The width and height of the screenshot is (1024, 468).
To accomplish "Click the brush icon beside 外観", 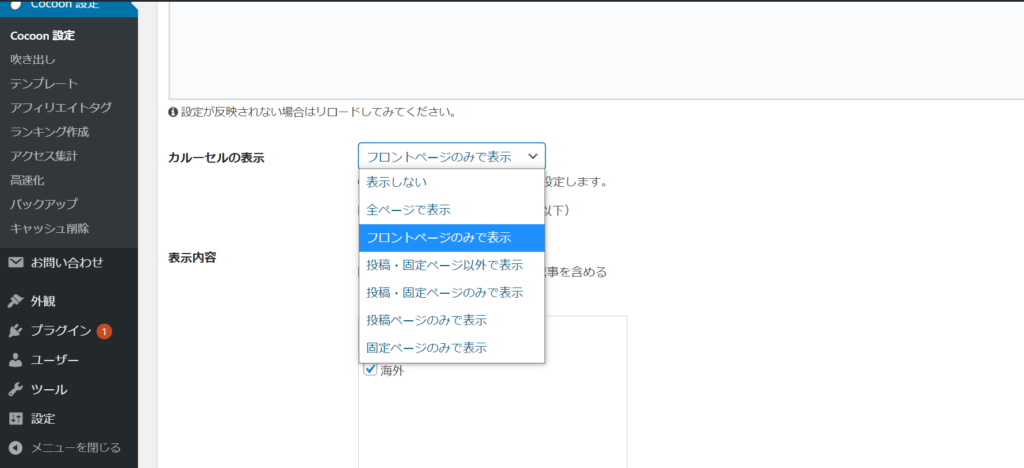I will [16, 301].
